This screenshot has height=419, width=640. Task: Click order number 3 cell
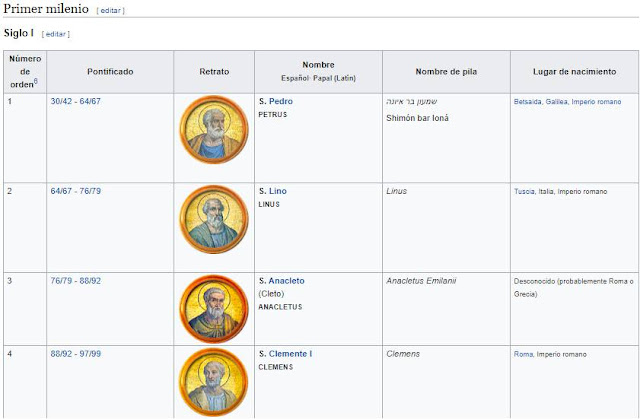25,309
